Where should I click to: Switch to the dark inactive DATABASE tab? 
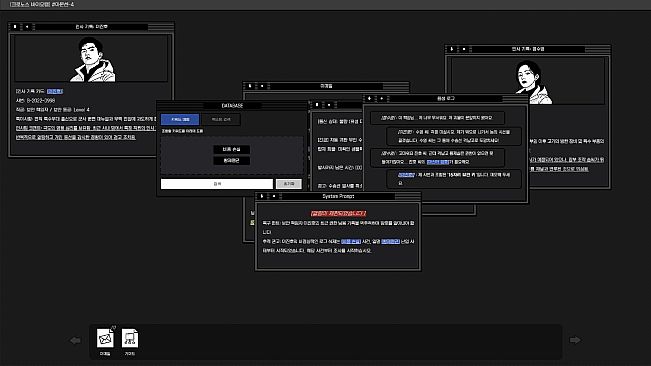(x=221, y=120)
